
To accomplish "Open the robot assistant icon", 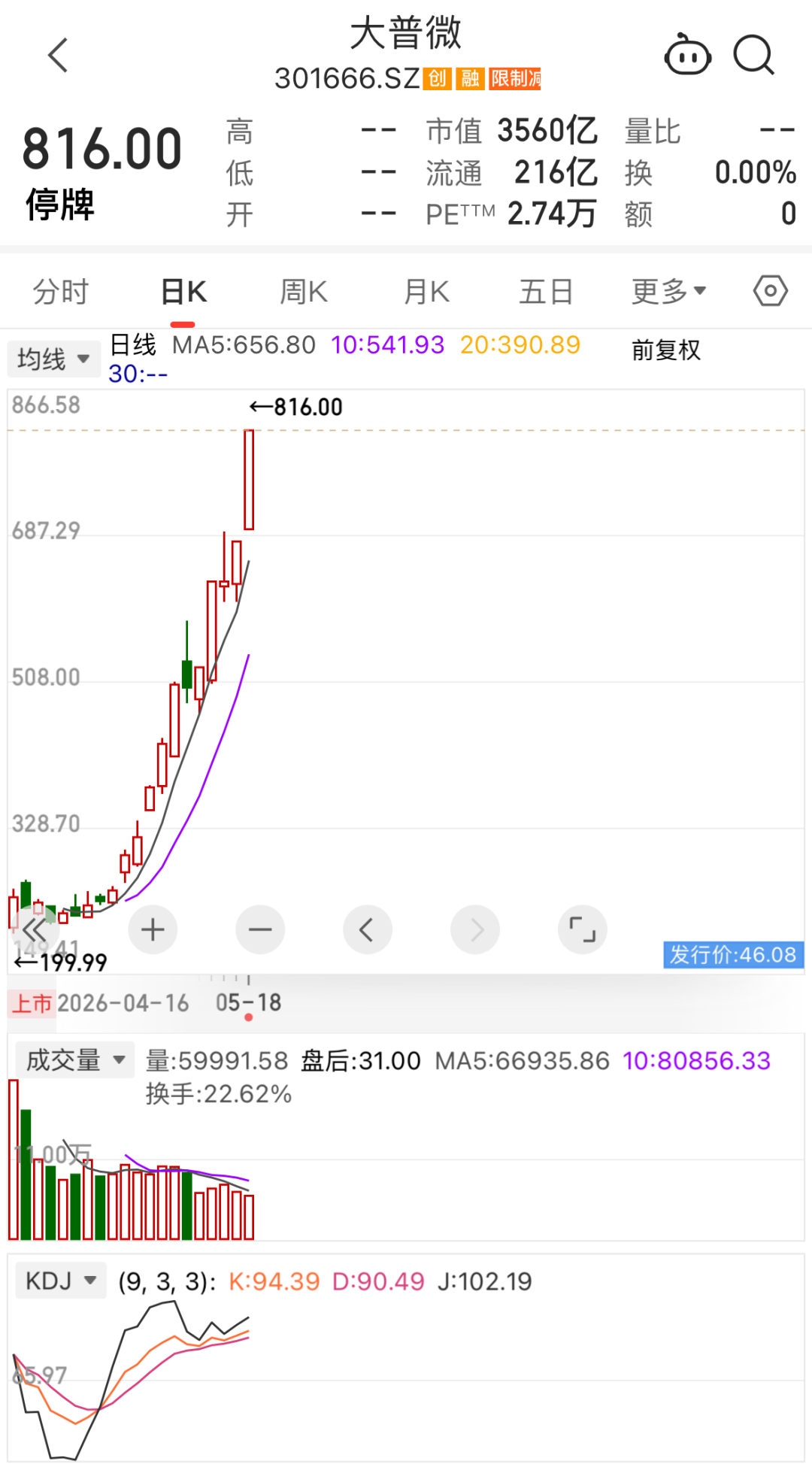I will (x=687, y=55).
